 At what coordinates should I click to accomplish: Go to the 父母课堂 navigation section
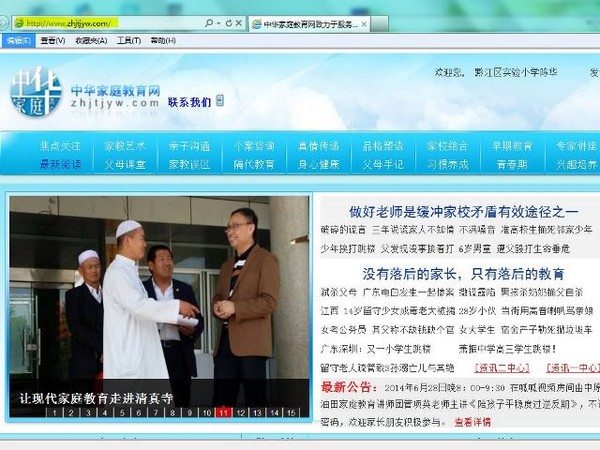point(125,164)
